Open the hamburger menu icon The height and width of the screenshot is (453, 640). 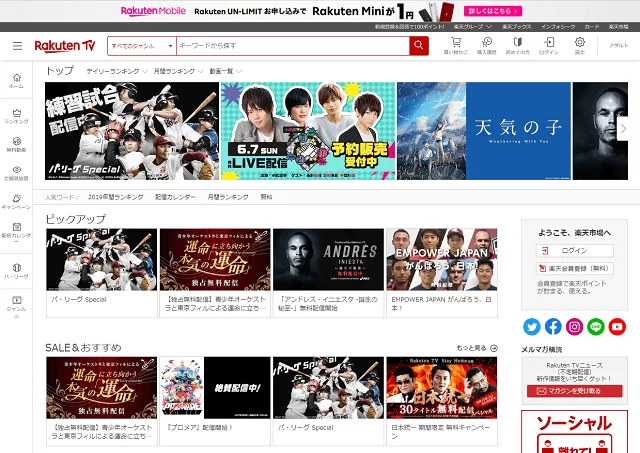click(x=17, y=46)
